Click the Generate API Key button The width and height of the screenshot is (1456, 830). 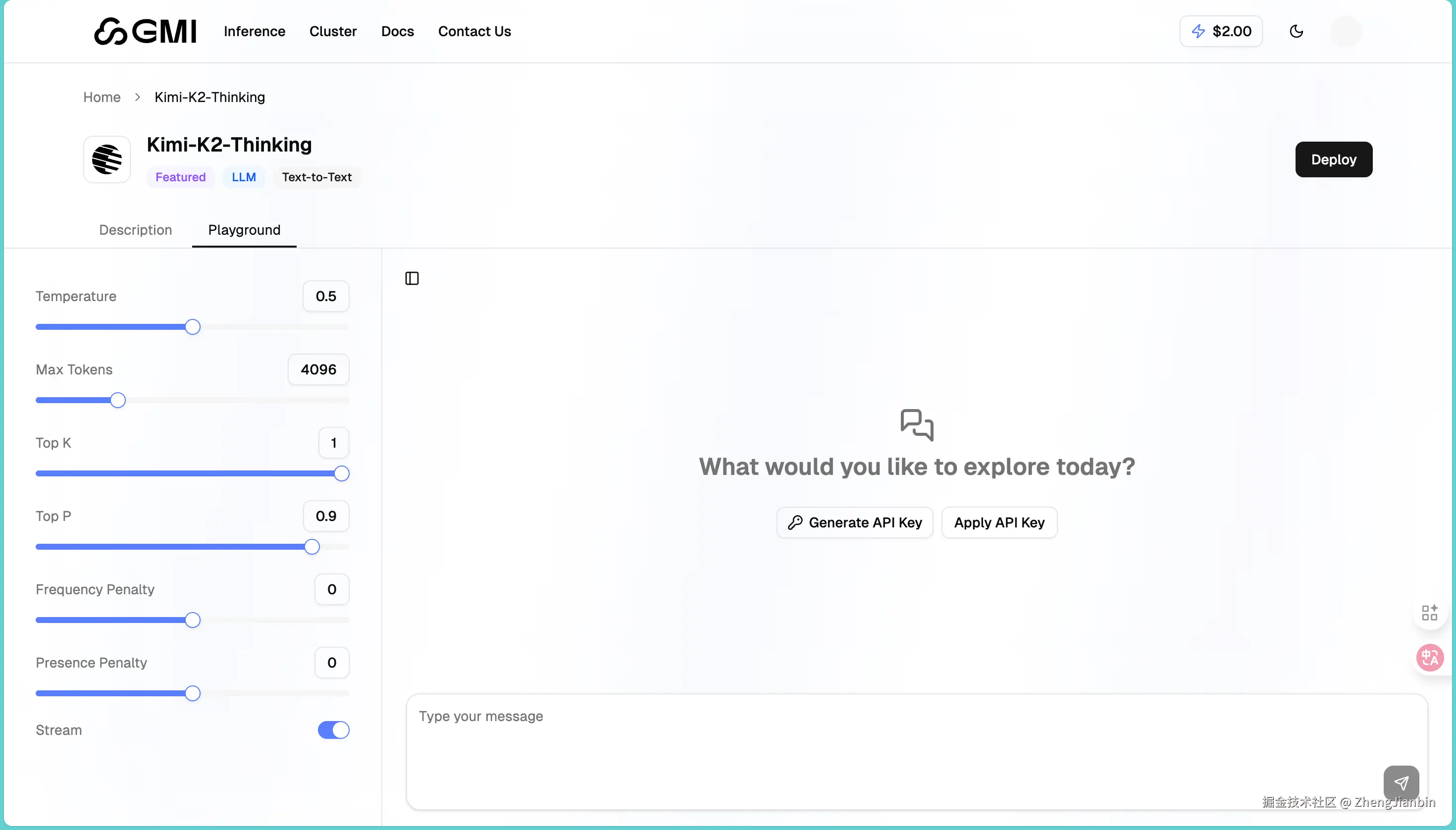click(855, 523)
